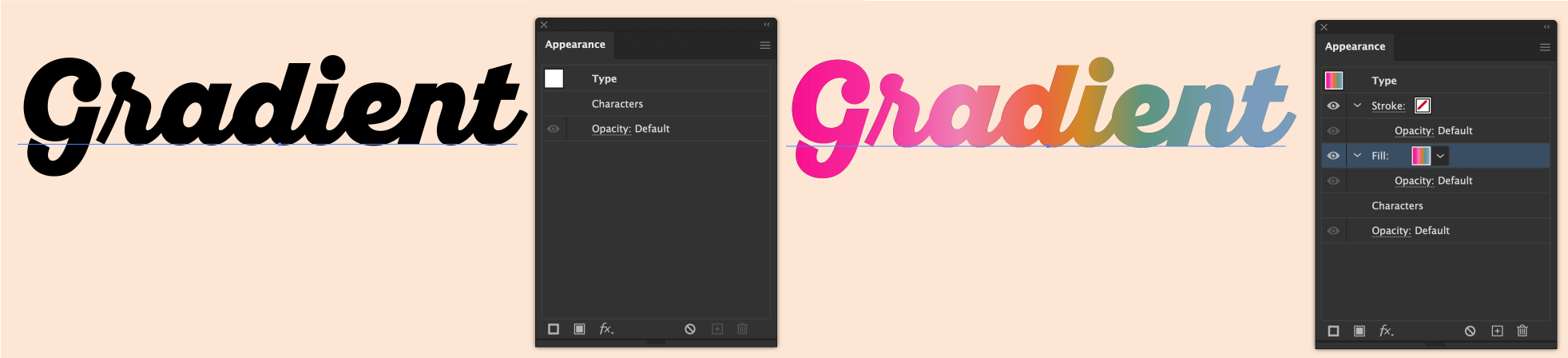This screenshot has width=1568, height=358.
Task: Open hamburger panel menu of left Appearance panel
Action: tap(765, 46)
